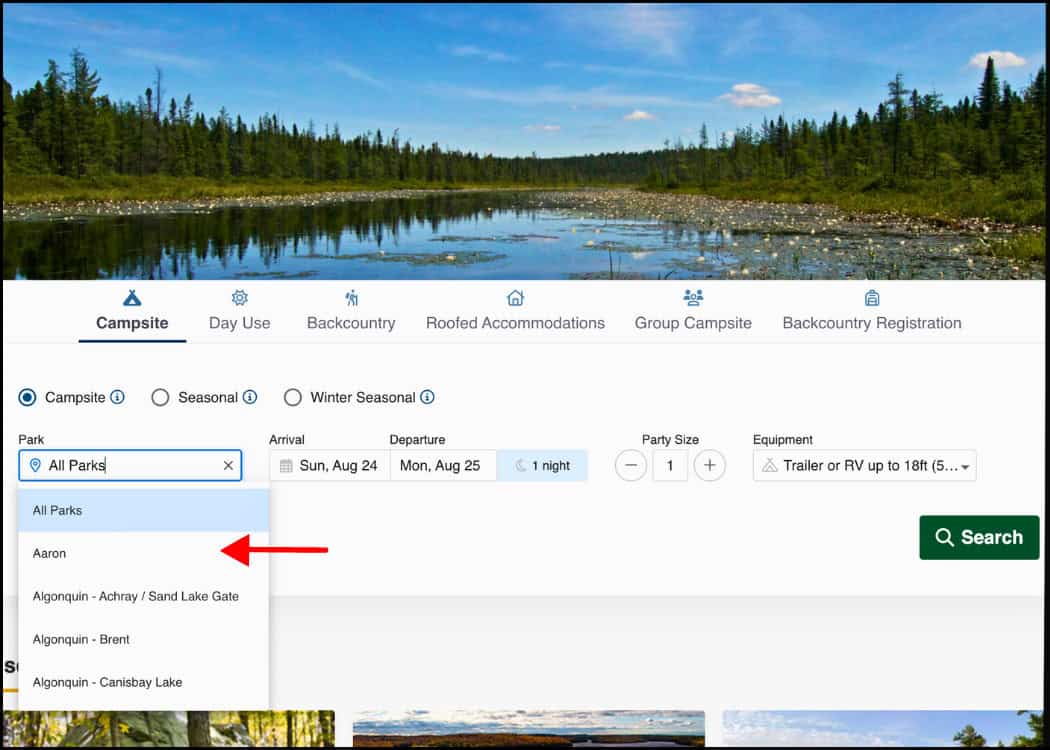
Task: Click the hiker icon above Backcountry
Action: 352,297
